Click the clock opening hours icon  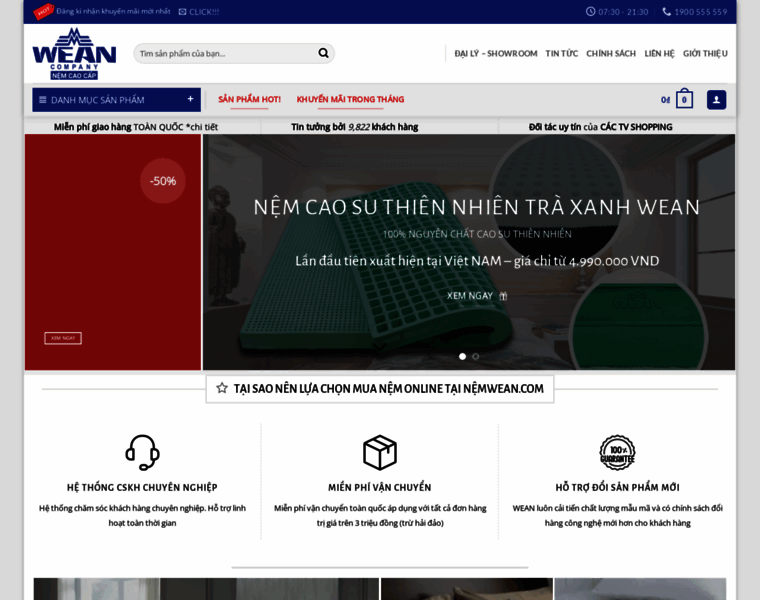click(590, 11)
